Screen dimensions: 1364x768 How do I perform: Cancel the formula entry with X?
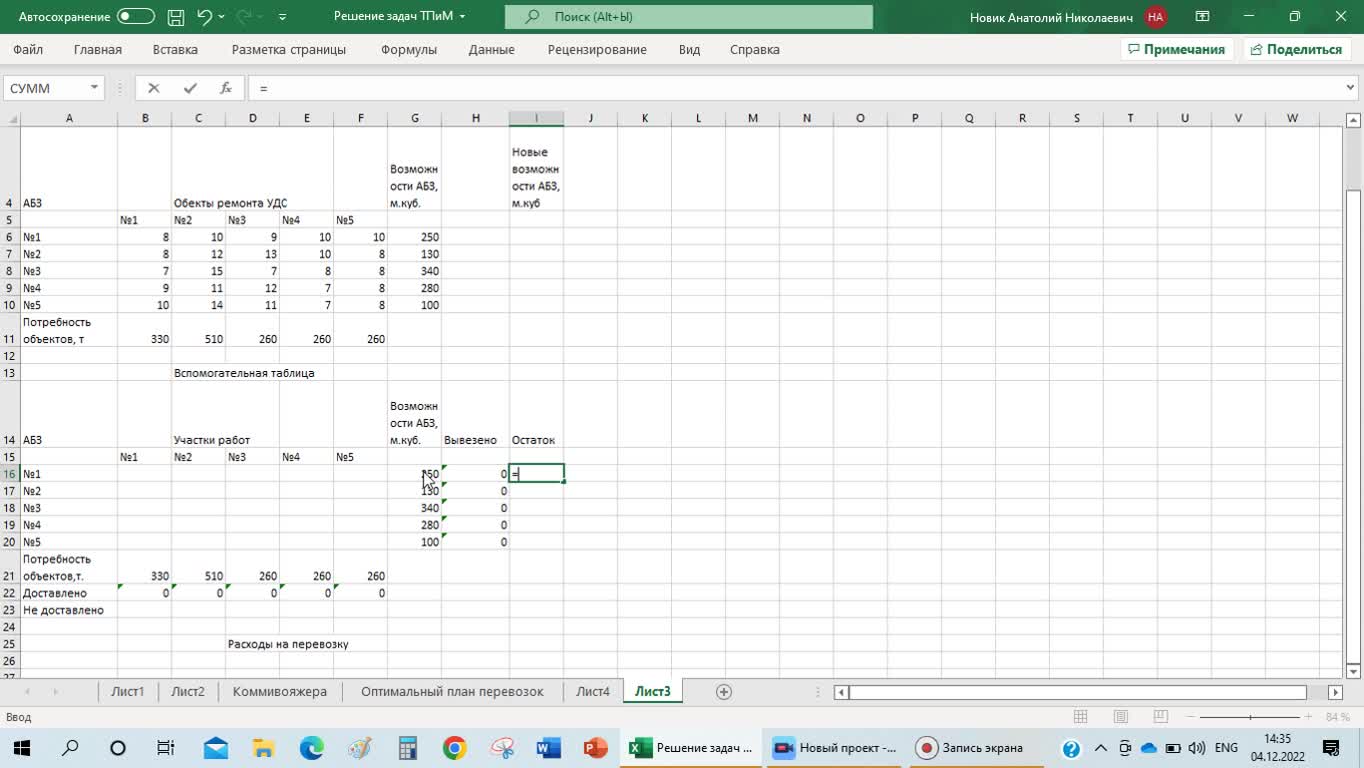153,88
